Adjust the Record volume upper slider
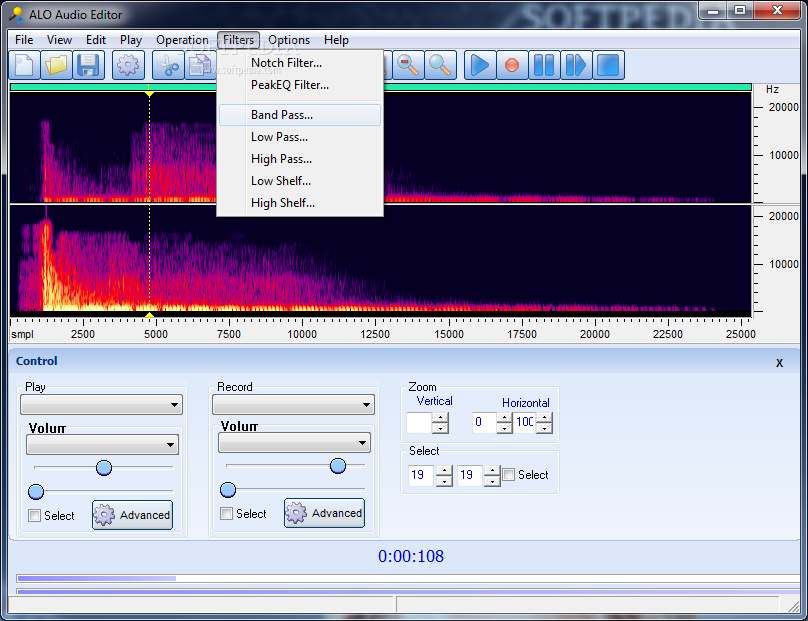The width and height of the screenshot is (808, 621). (x=338, y=466)
